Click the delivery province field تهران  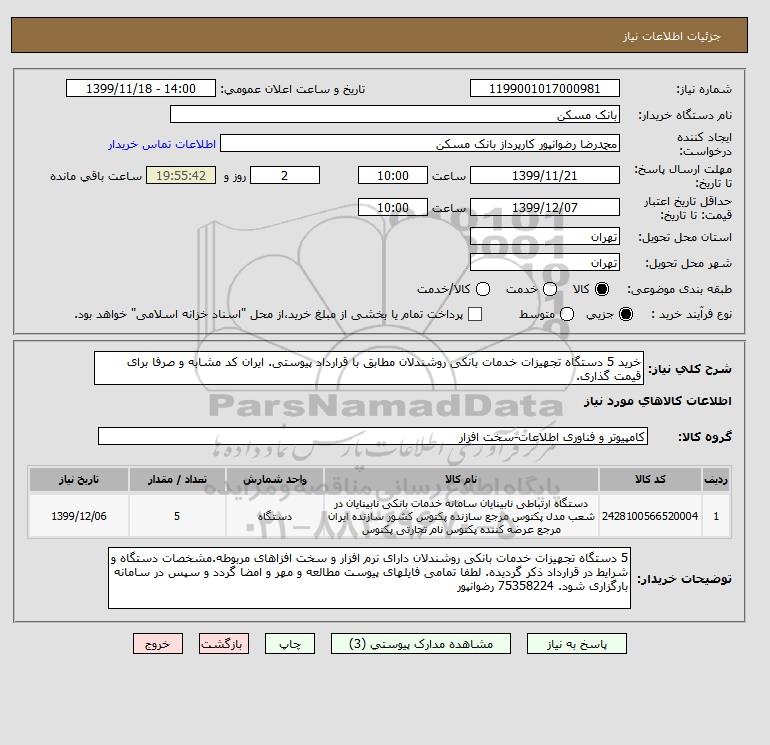545,237
